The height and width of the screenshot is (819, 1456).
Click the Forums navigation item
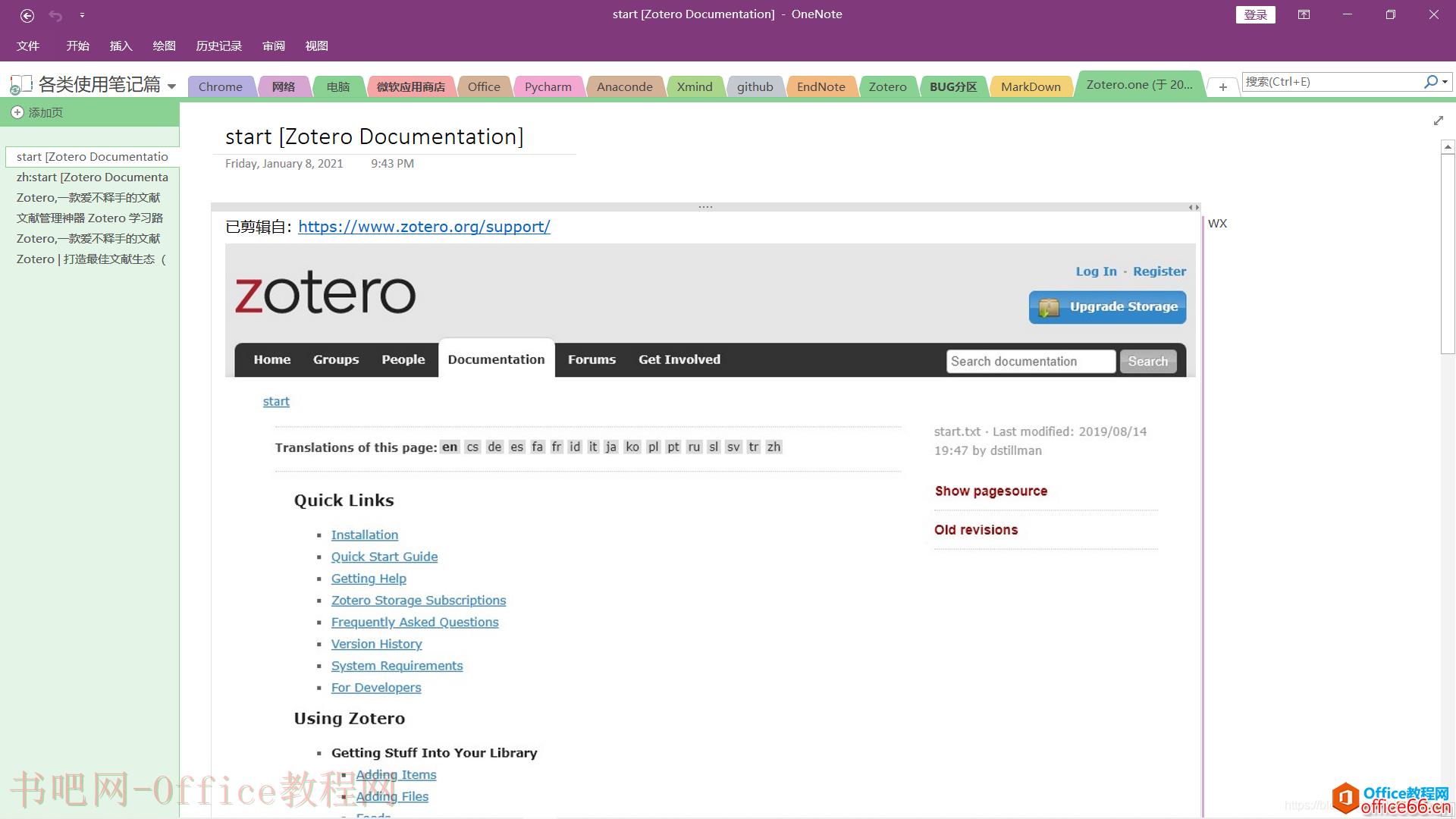point(591,359)
